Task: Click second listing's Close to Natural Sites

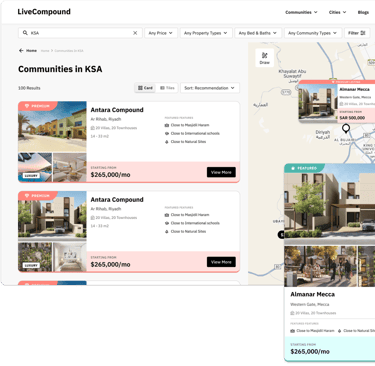Action: tap(188, 231)
